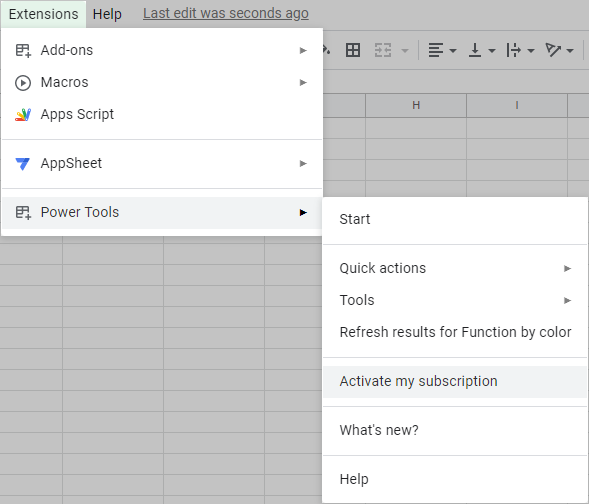Click the Text rotation icon
589x504 pixels.
tap(553, 50)
